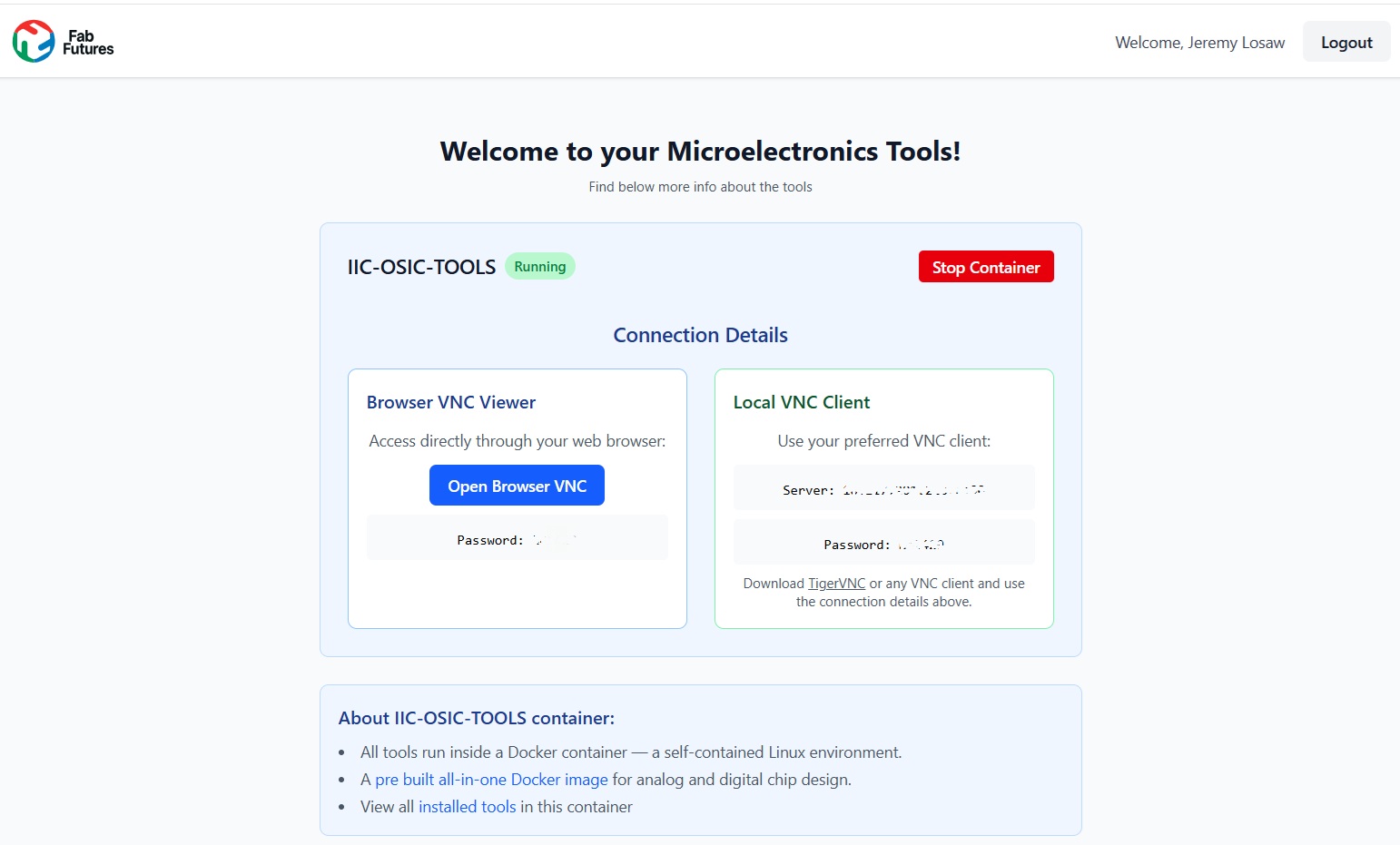Click the Connection Details heading
The height and width of the screenshot is (845, 1400).
tap(700, 335)
